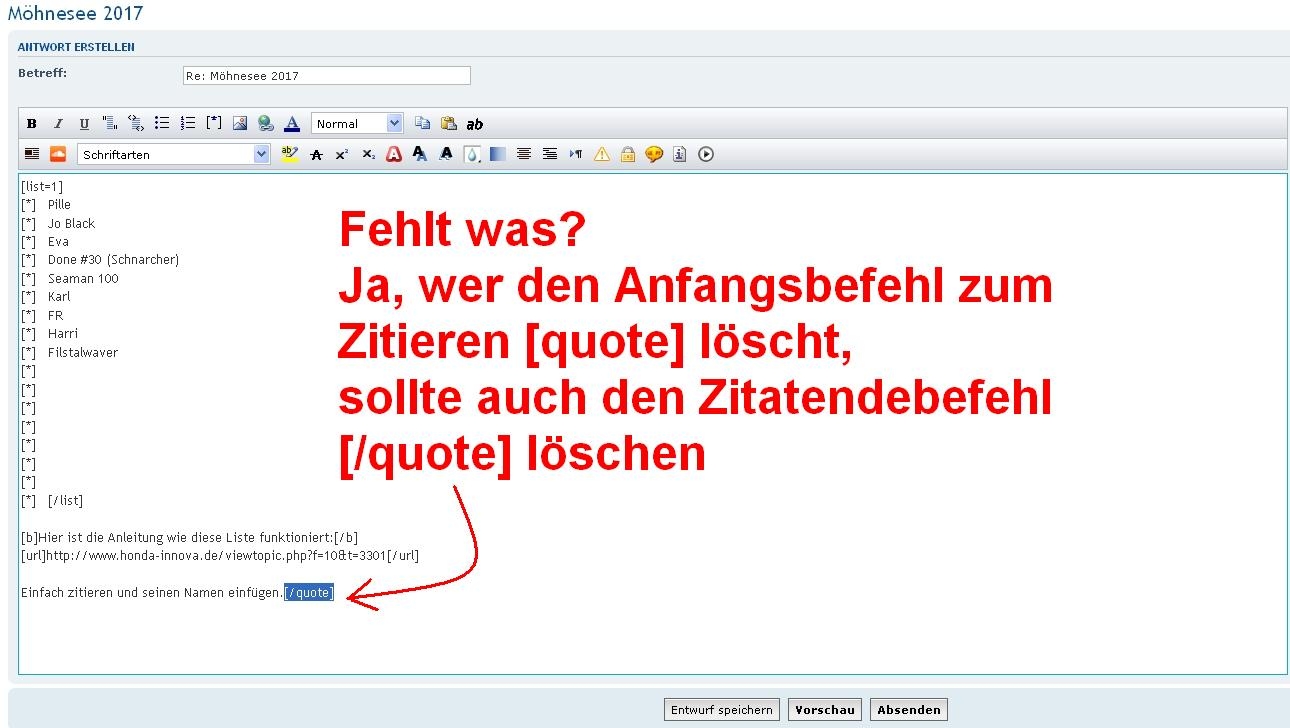Viewport: 1290px width, 728px height.
Task: Insert unordered bullet list icon
Action: tap(162, 124)
